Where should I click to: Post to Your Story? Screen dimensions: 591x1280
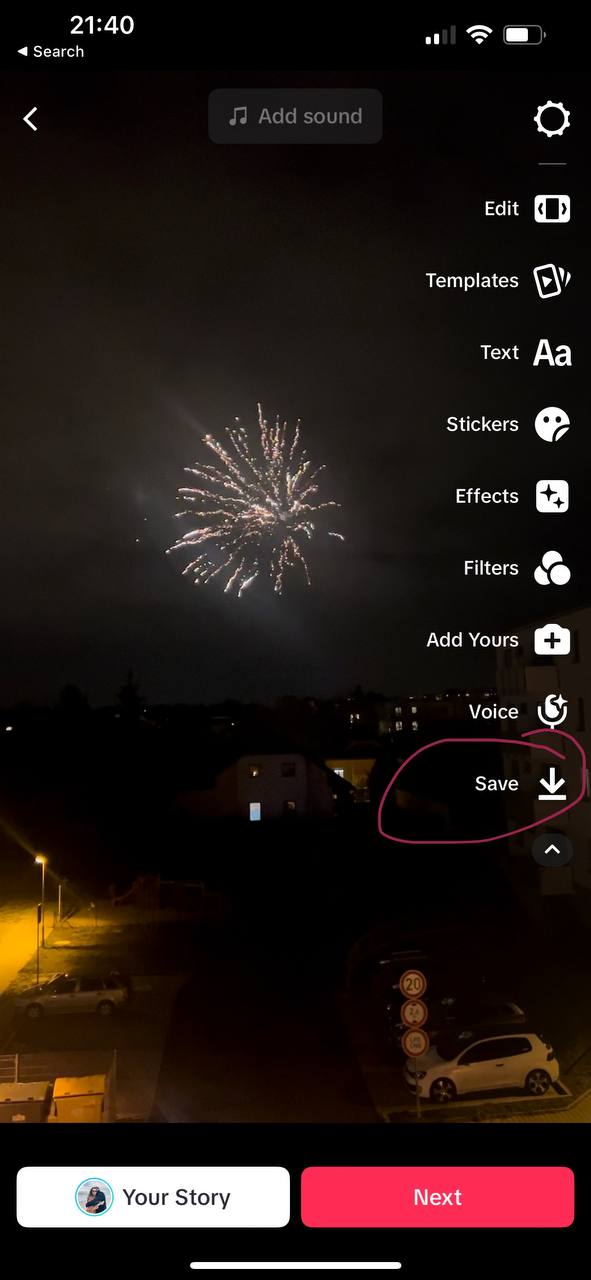(x=153, y=1197)
